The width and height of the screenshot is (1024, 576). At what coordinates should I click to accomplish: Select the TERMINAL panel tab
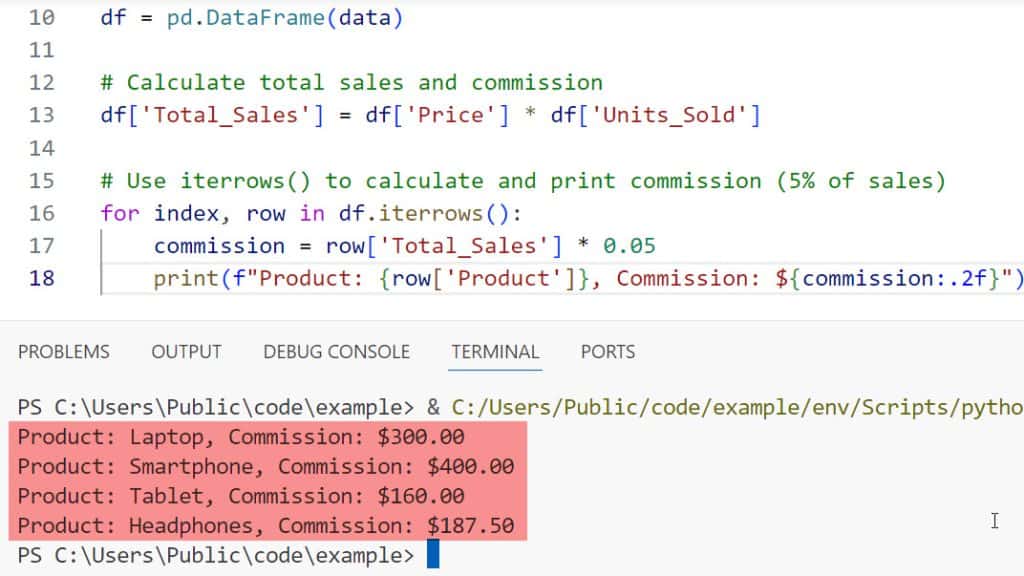pos(495,352)
